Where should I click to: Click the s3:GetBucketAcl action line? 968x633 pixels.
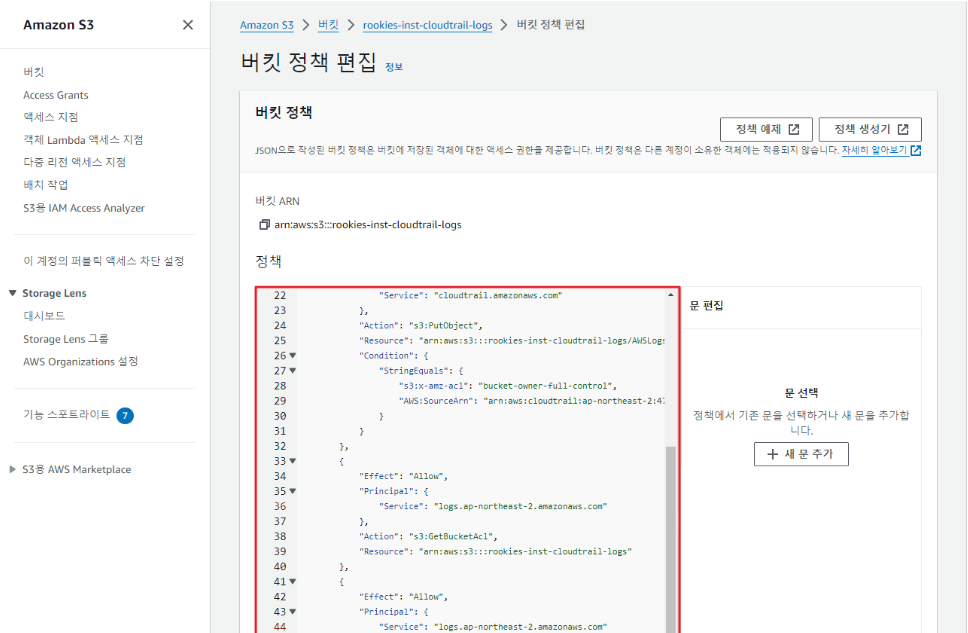click(428, 536)
